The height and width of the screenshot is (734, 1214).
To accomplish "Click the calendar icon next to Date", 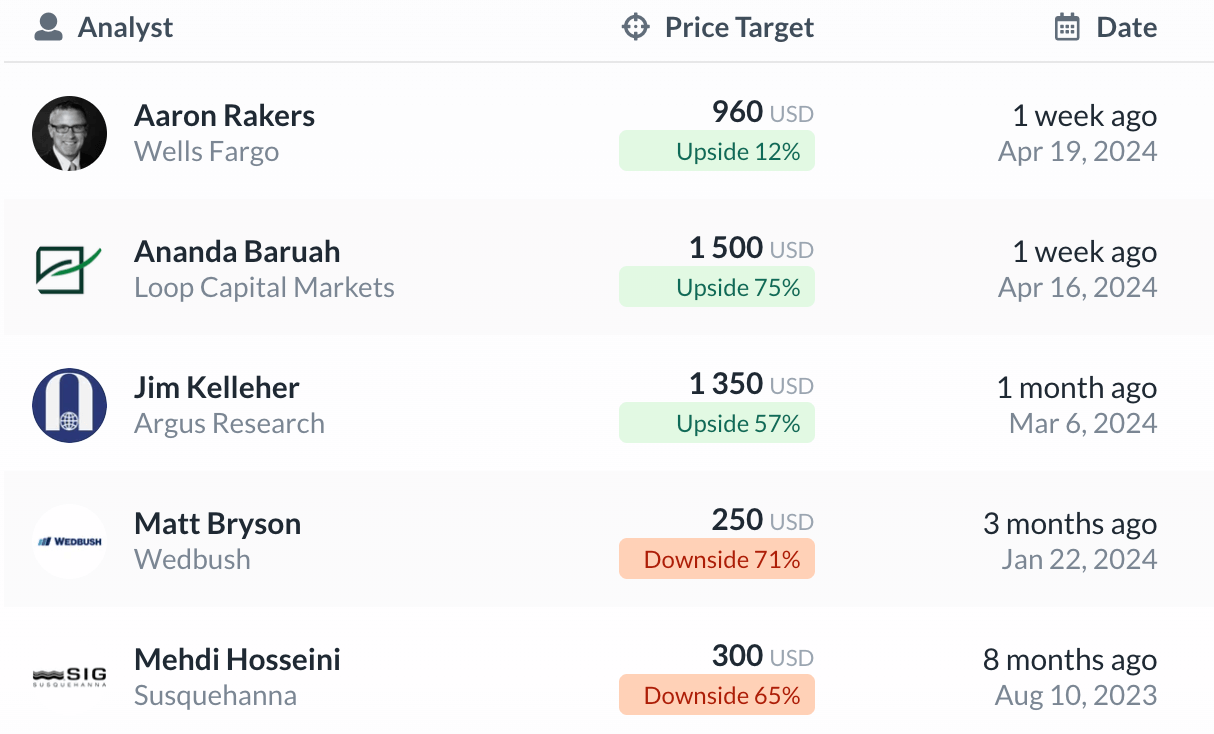I will click(x=1067, y=27).
